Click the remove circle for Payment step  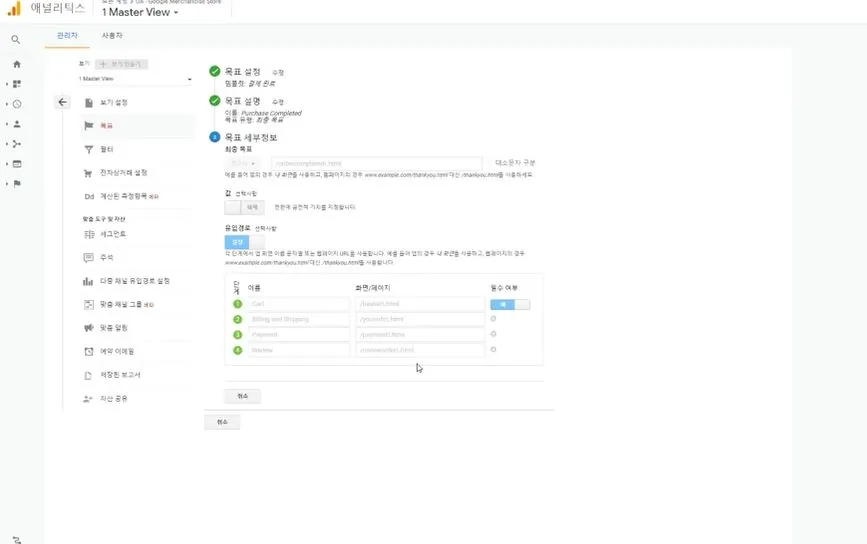pos(493,334)
